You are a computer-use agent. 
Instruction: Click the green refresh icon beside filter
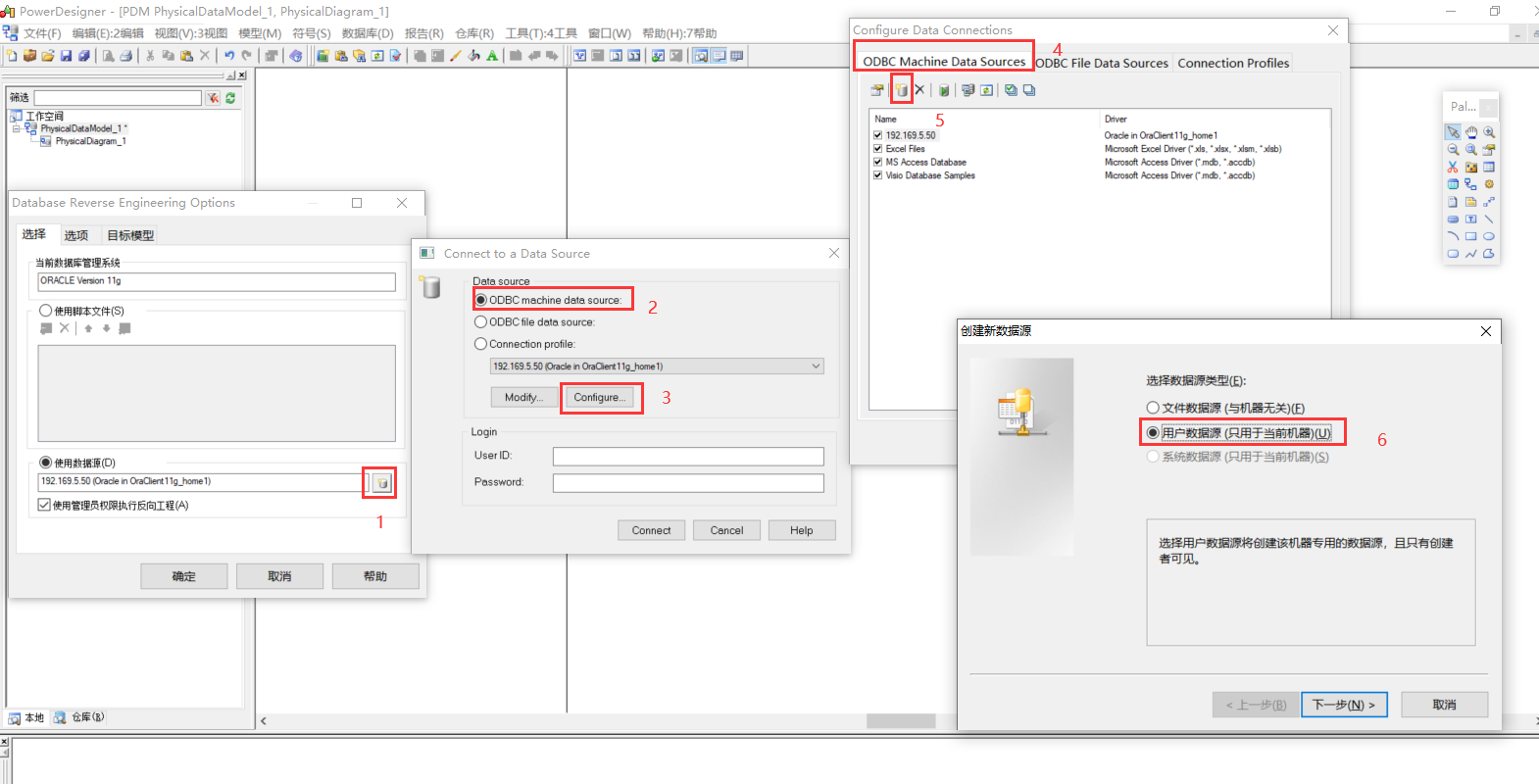coord(230,98)
